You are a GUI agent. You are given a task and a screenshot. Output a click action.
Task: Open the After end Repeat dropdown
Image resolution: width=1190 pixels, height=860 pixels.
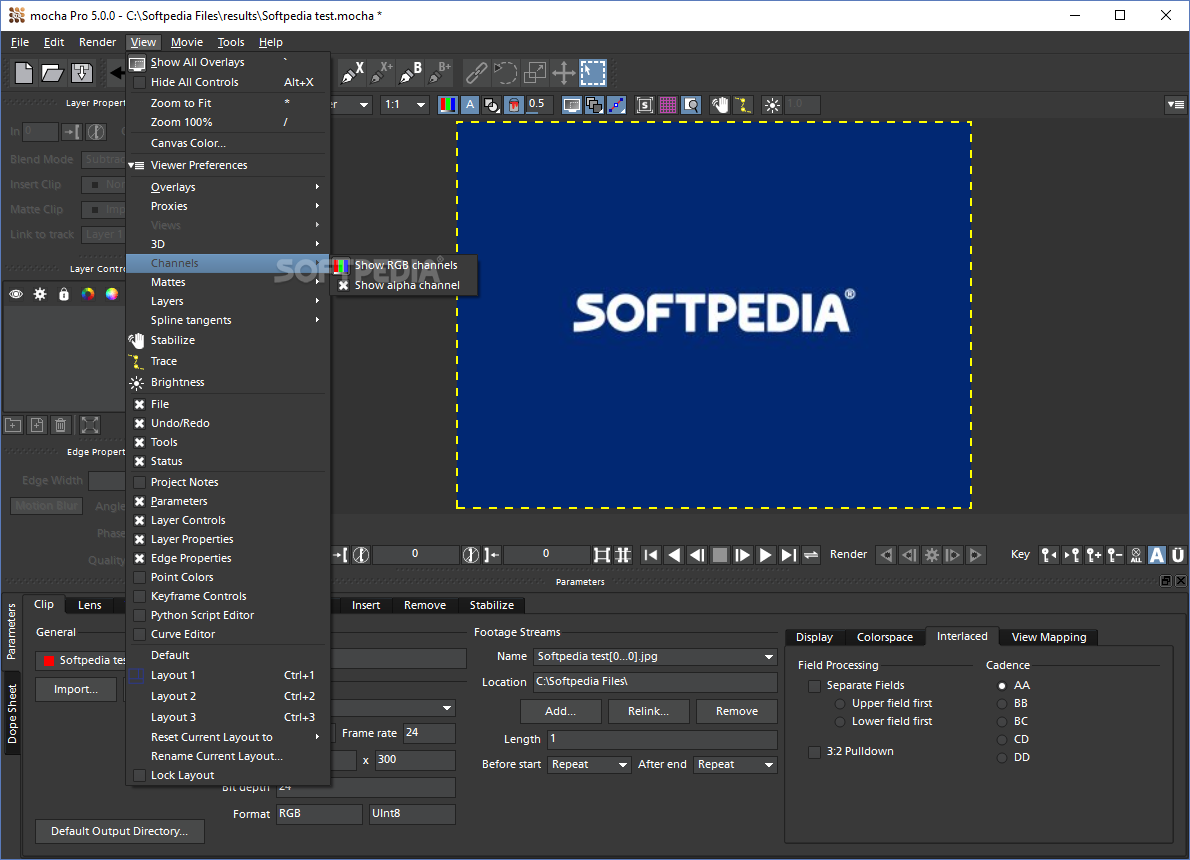[735, 764]
